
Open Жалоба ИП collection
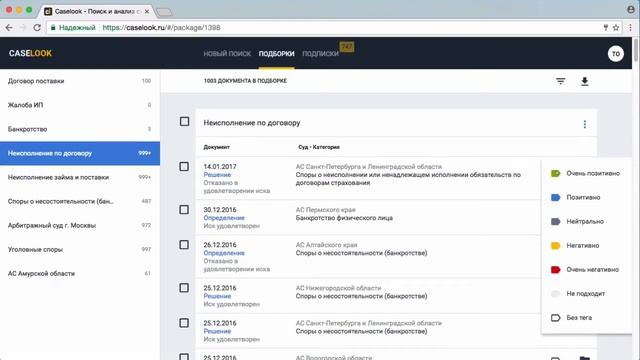pyautogui.click(x=80, y=105)
